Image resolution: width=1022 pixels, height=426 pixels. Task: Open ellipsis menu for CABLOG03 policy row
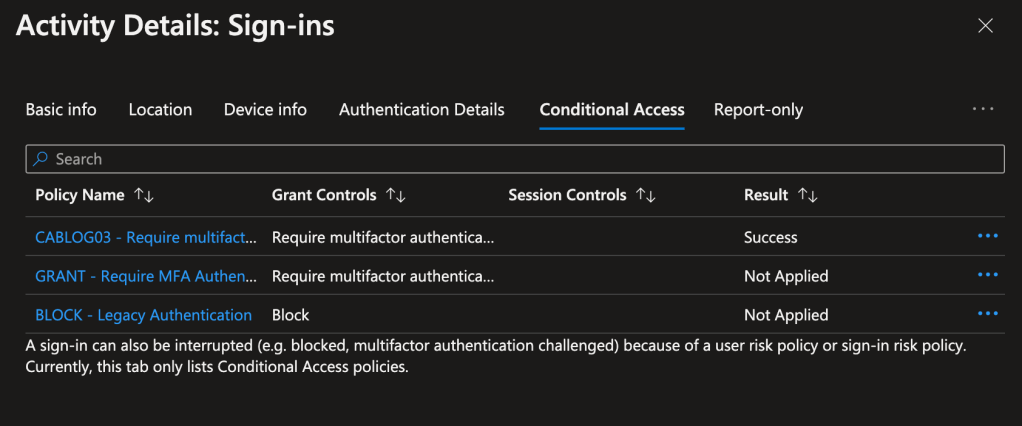click(x=987, y=236)
